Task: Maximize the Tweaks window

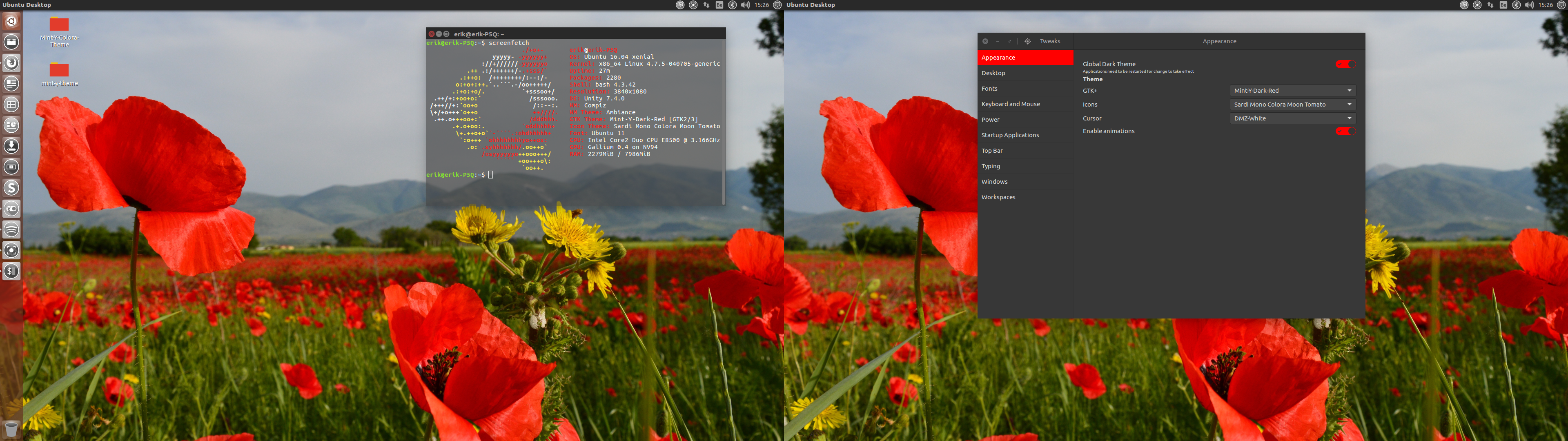Action: pyautogui.click(x=1010, y=41)
